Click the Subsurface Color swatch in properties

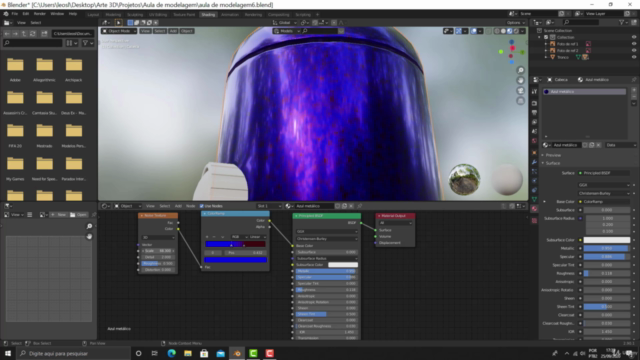607,240
